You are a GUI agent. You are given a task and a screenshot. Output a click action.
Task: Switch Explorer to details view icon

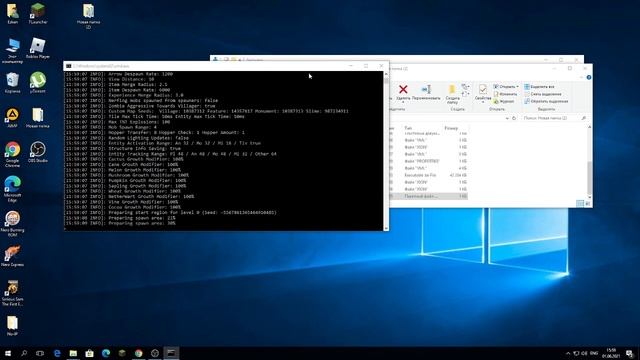pos(580,203)
